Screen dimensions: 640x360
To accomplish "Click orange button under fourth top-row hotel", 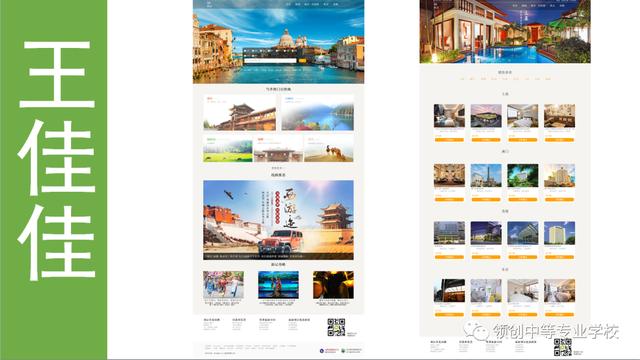I will click(559, 140).
